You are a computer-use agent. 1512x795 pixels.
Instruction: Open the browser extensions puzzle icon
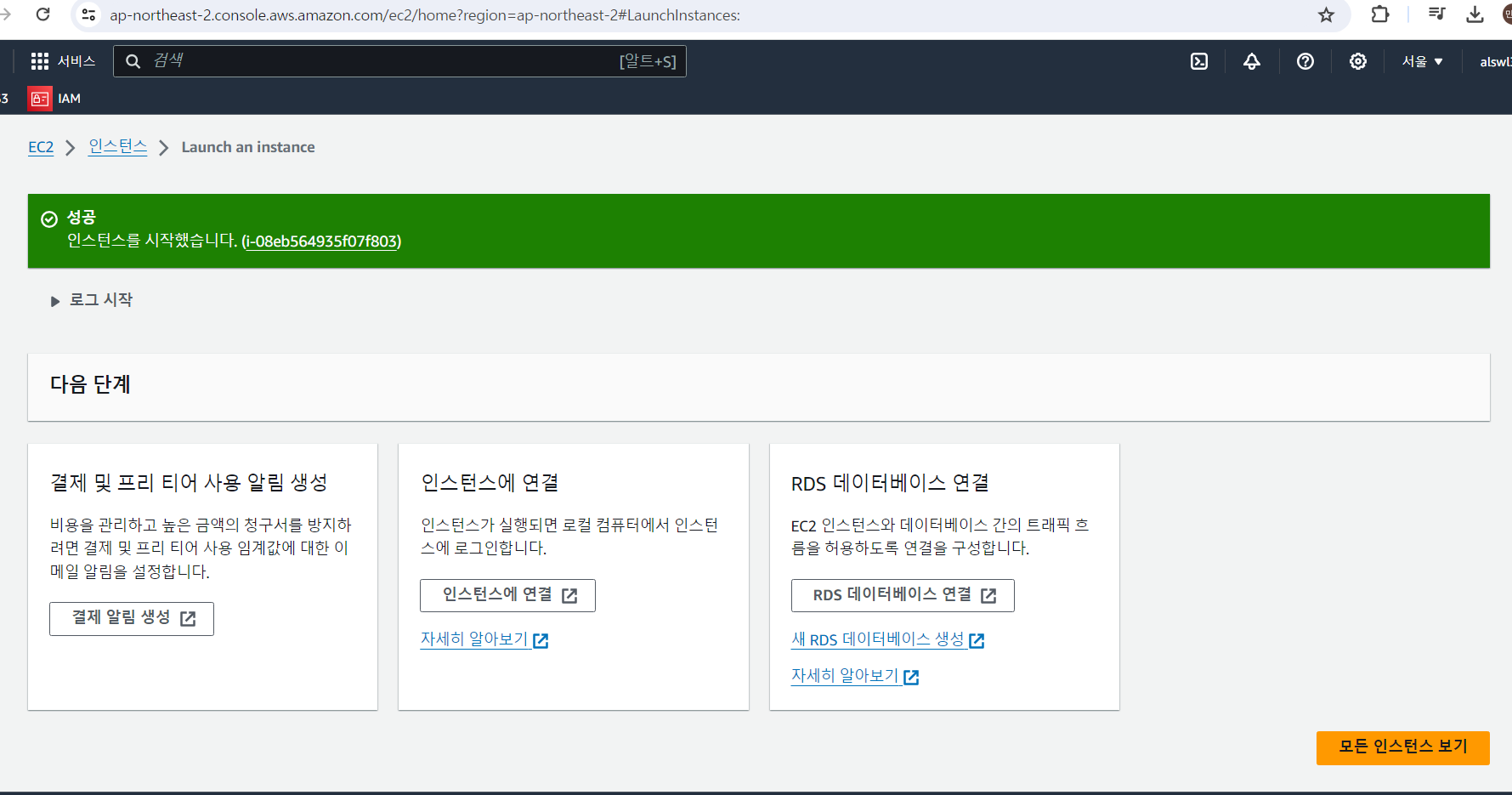click(1380, 14)
